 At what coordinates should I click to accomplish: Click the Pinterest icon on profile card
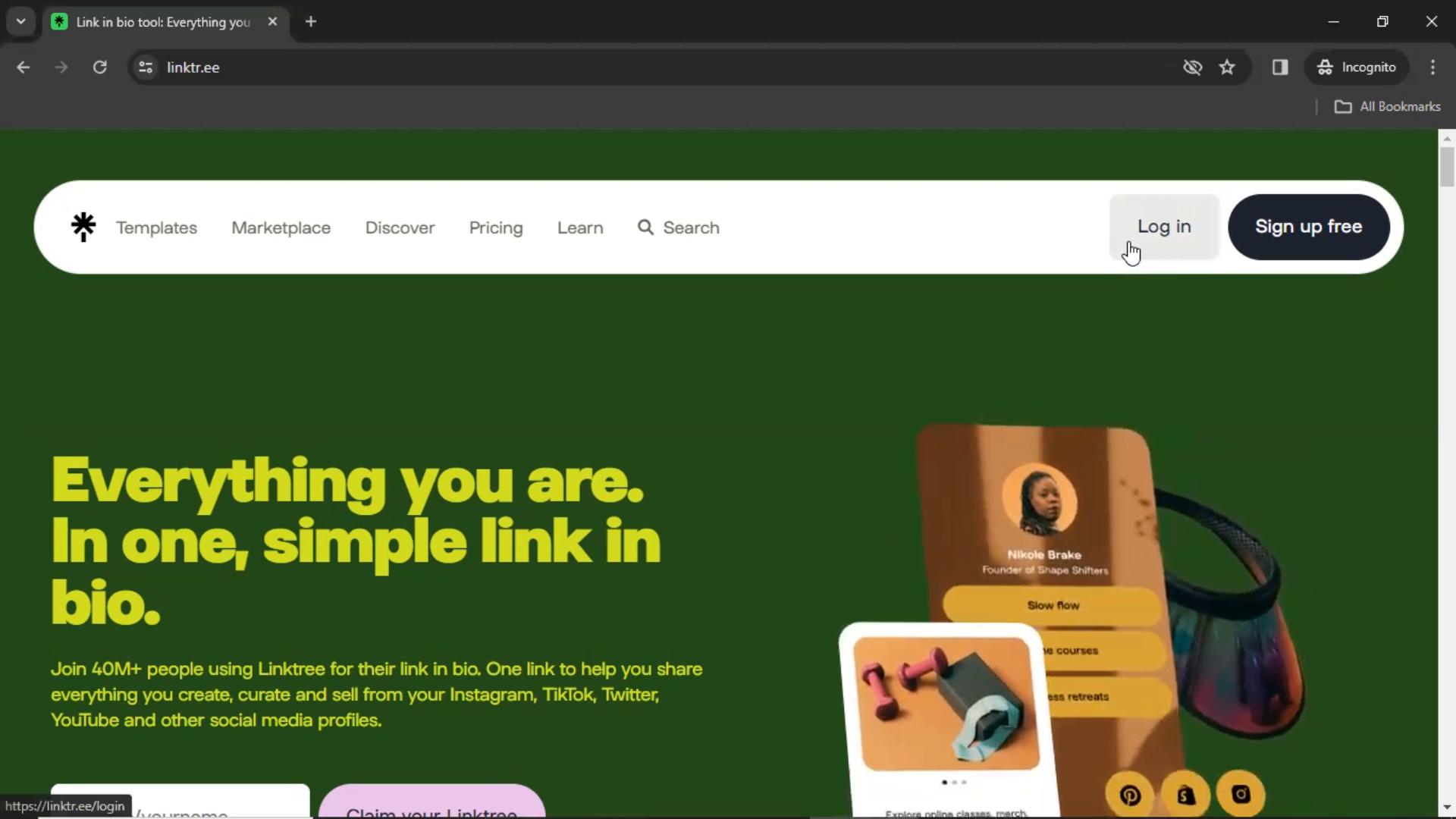[x=1129, y=793]
